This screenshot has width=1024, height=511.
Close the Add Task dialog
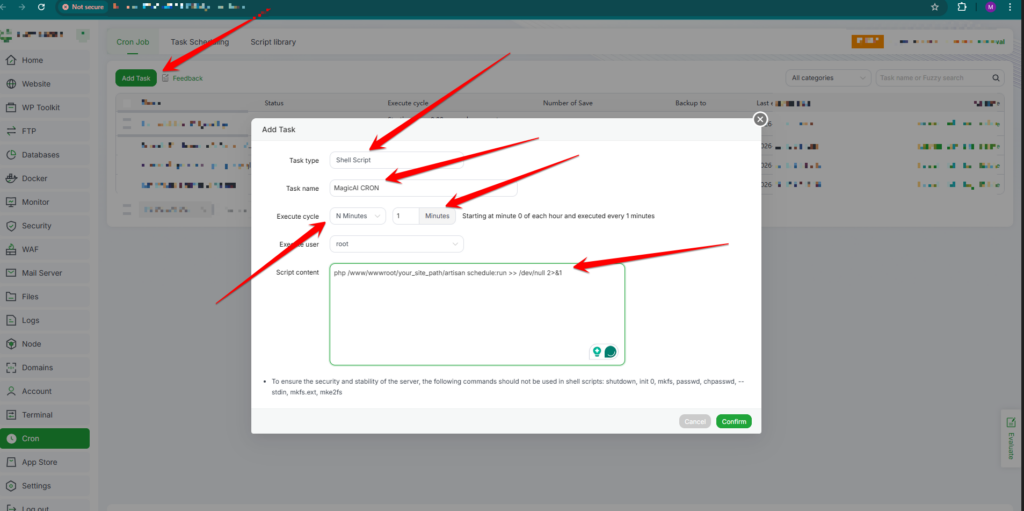coord(760,119)
